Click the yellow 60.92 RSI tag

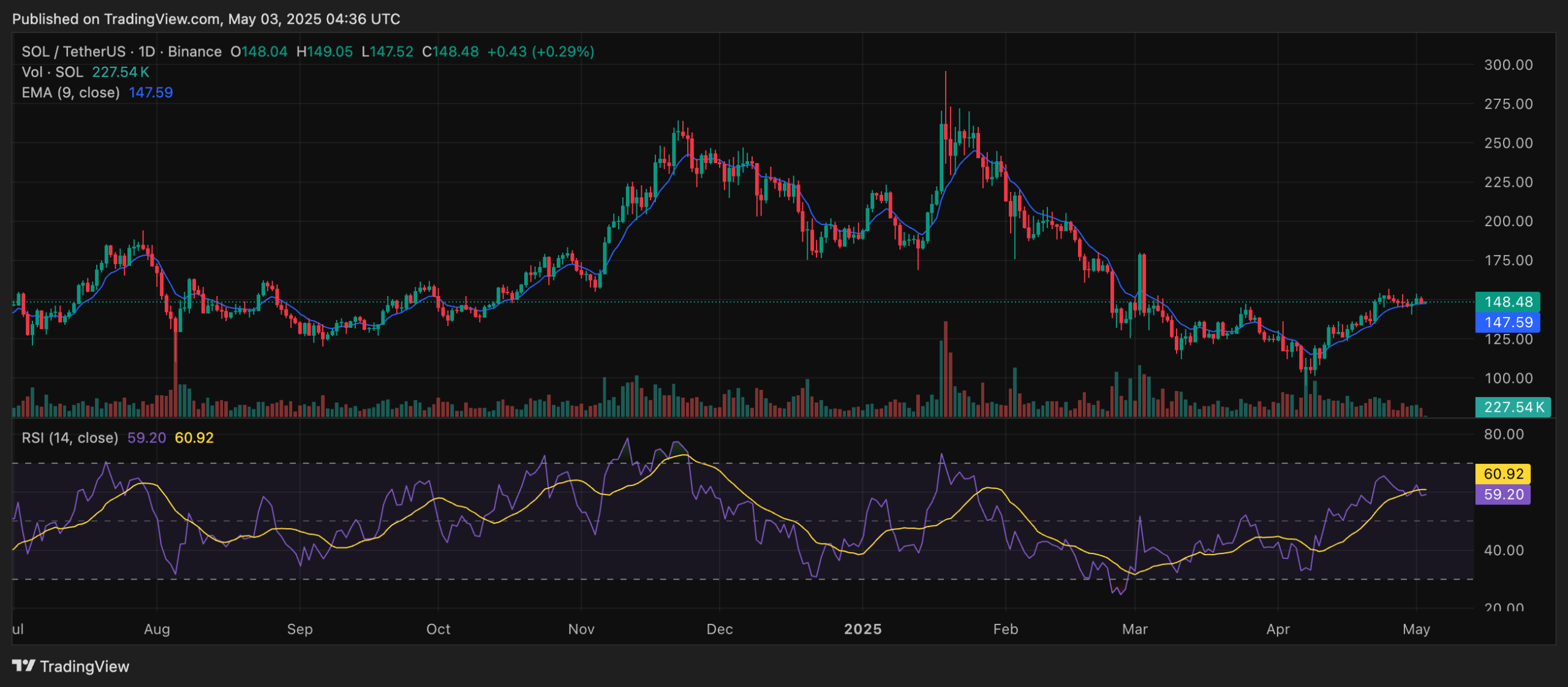(x=1503, y=474)
